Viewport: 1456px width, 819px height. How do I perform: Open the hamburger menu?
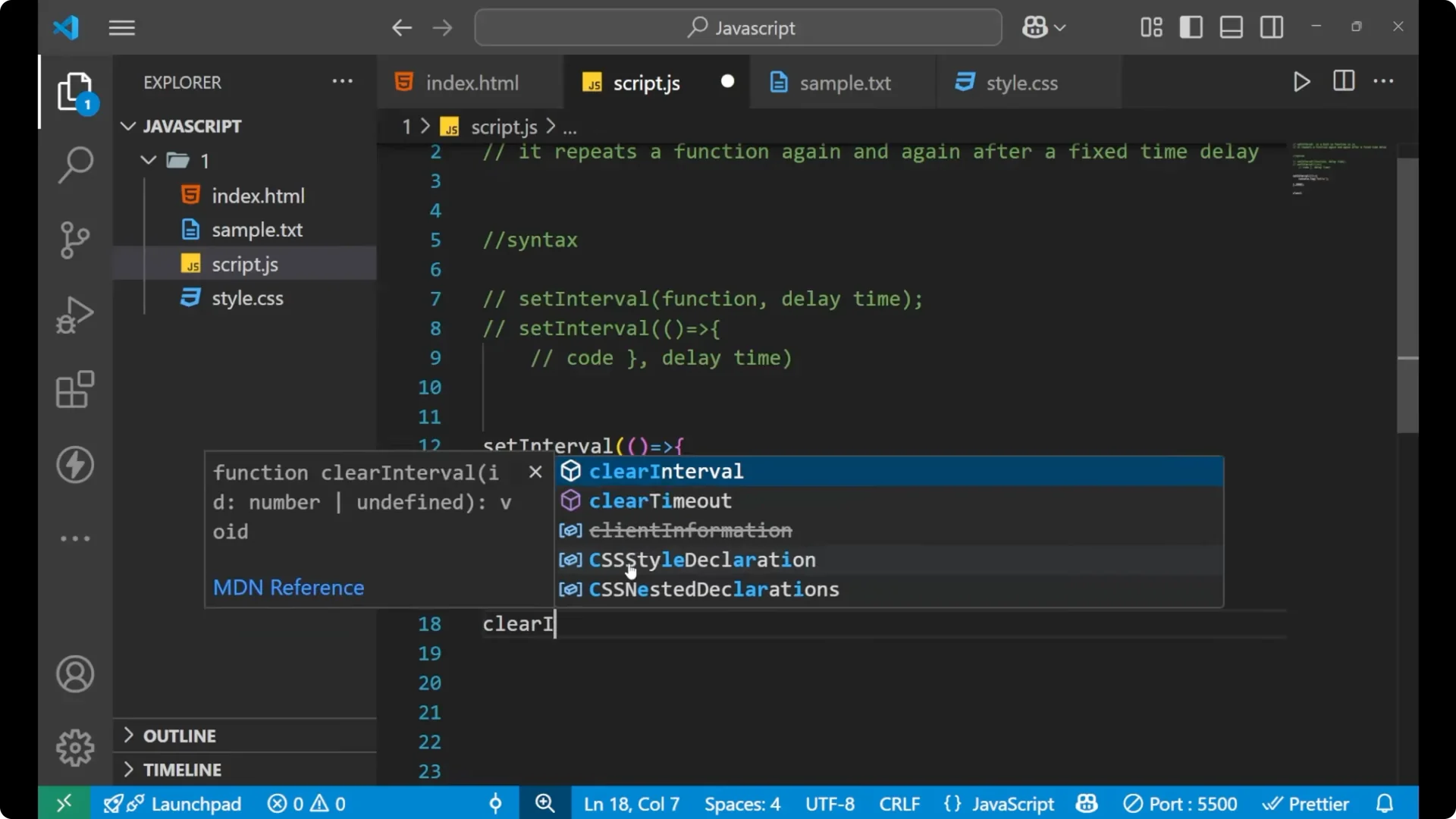point(121,27)
